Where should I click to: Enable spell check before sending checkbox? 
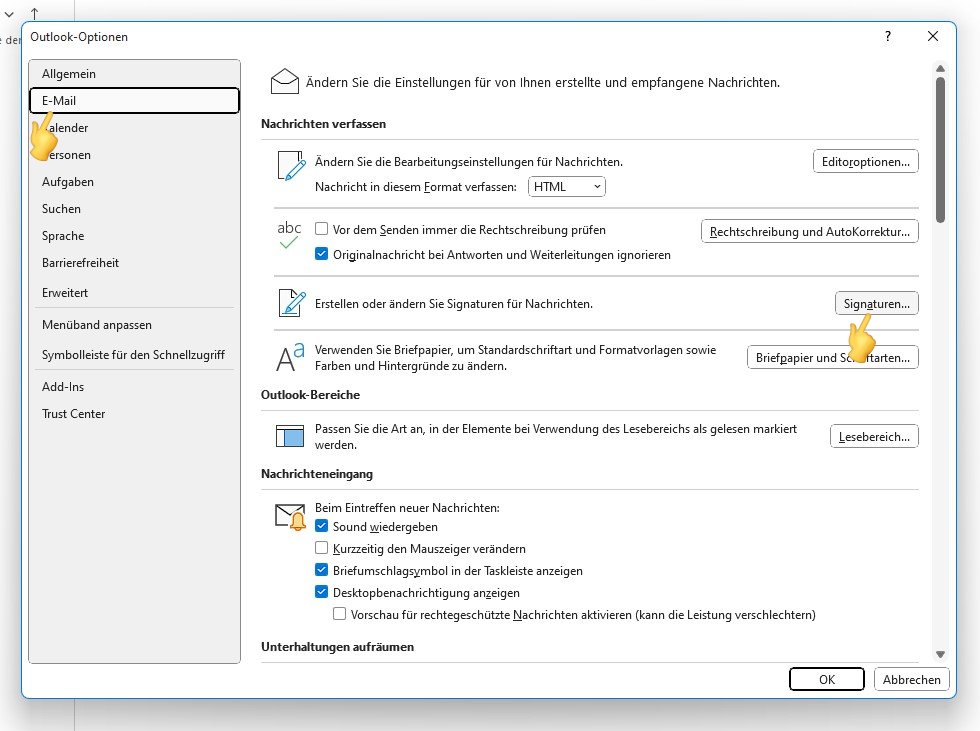click(322, 230)
